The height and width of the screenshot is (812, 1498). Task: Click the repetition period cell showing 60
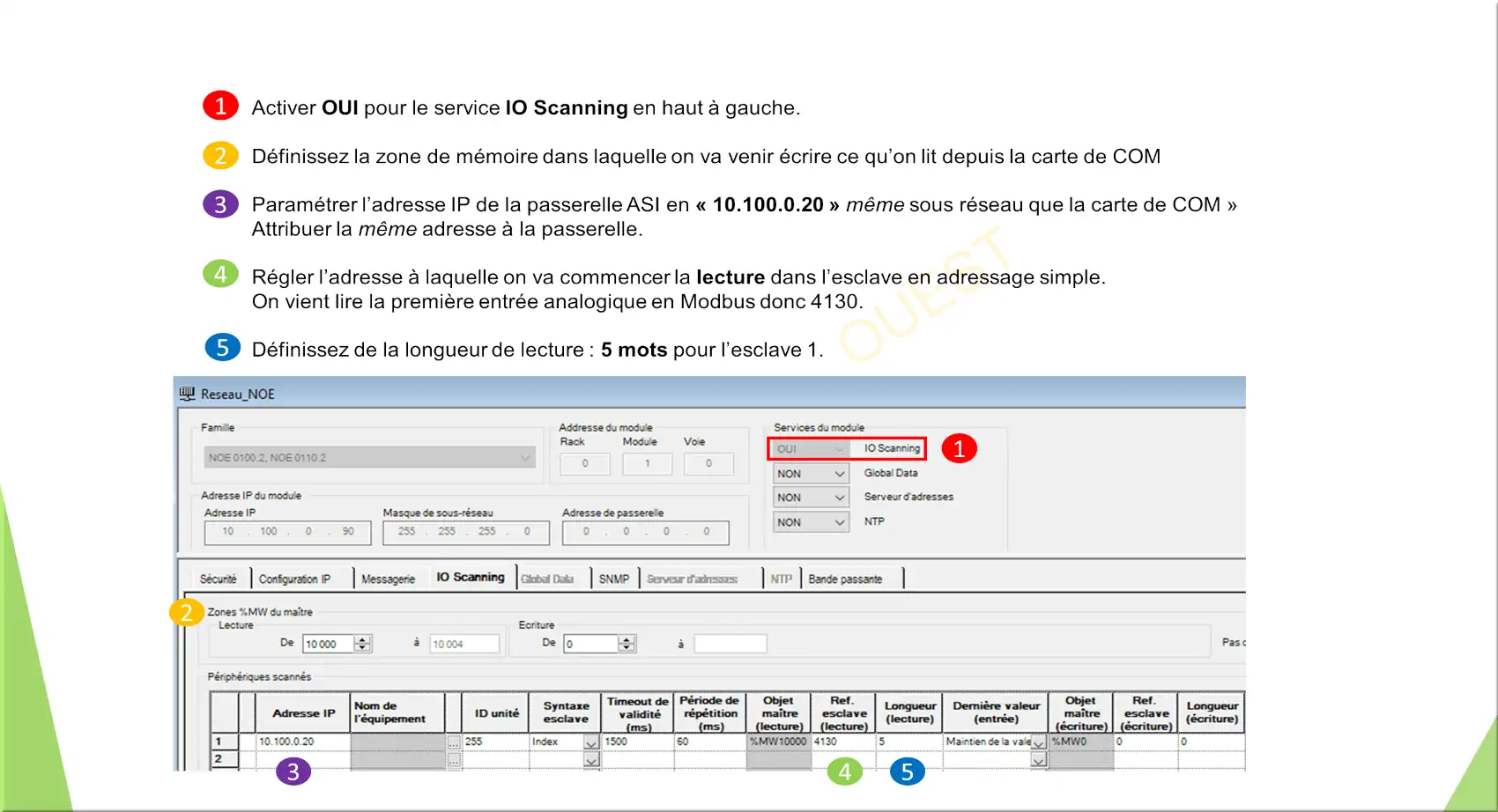[709, 742]
